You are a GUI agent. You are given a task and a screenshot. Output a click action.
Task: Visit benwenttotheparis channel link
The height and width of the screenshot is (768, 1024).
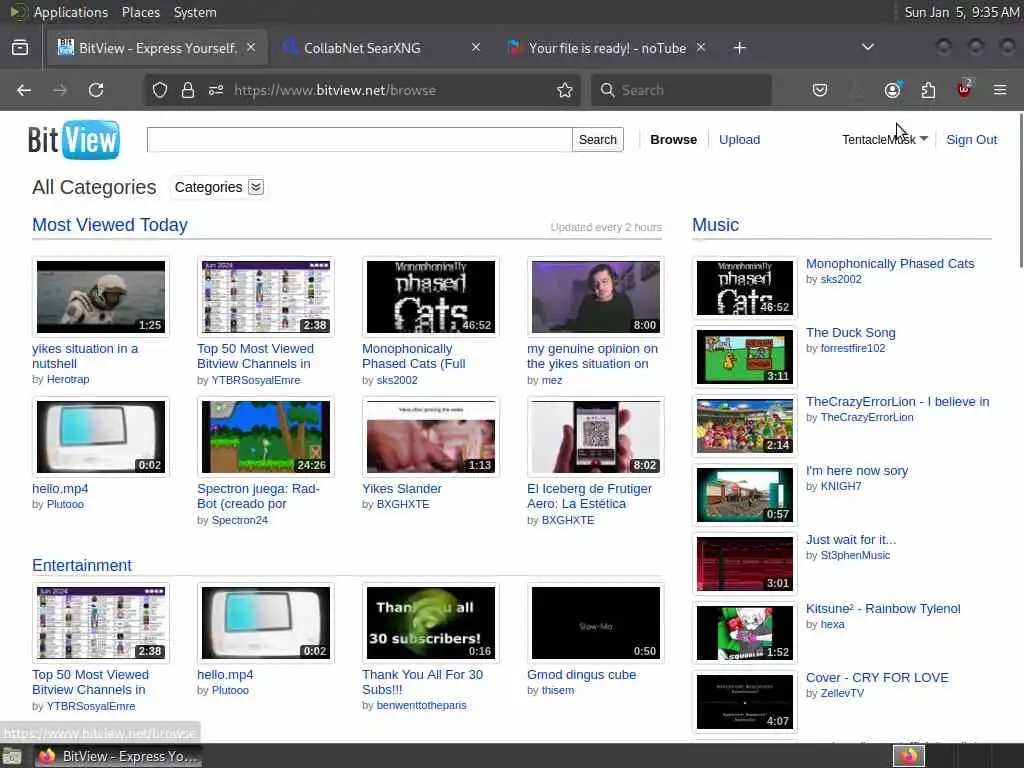(x=421, y=705)
